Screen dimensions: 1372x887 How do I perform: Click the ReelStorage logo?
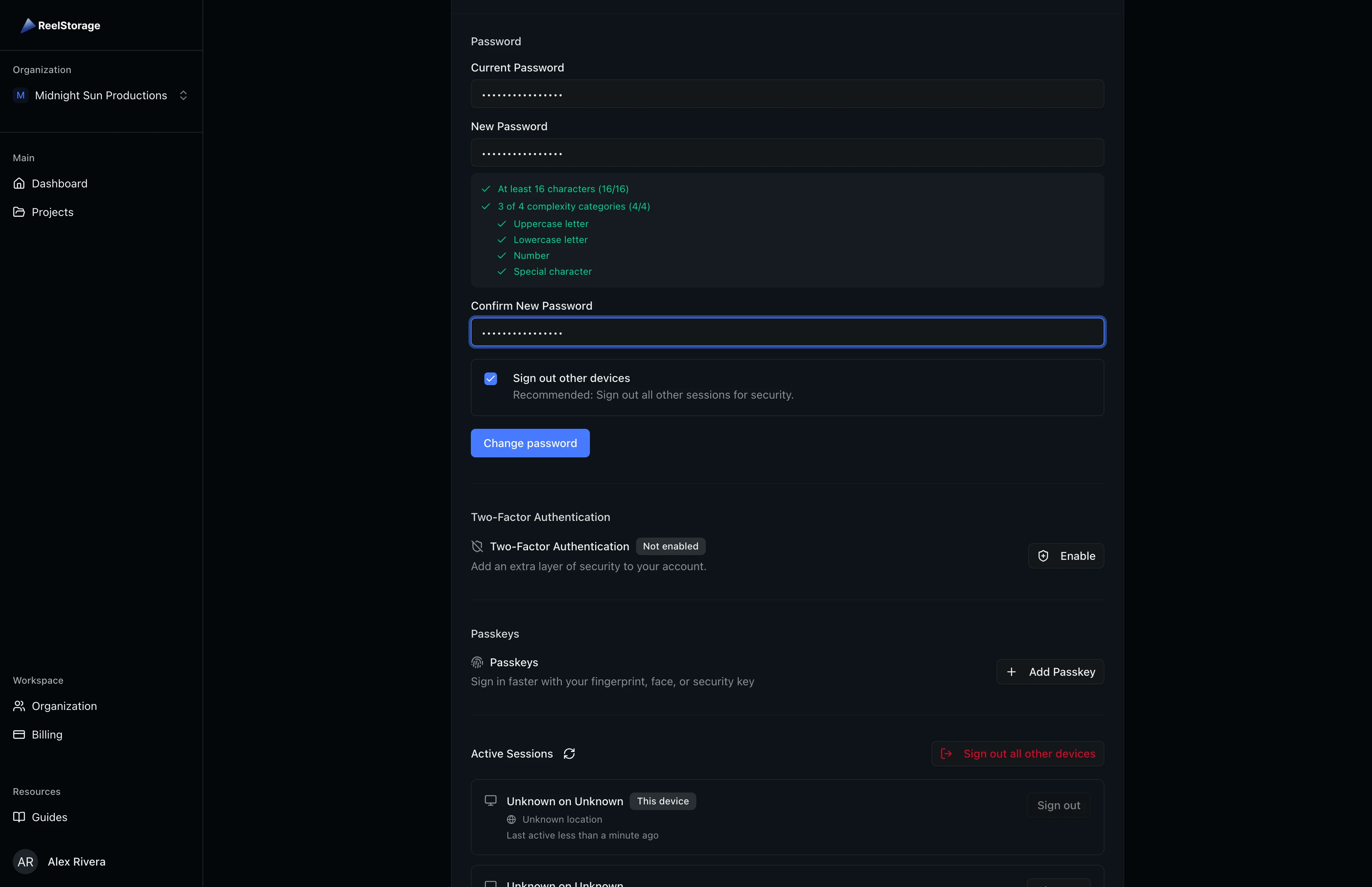pos(60,25)
